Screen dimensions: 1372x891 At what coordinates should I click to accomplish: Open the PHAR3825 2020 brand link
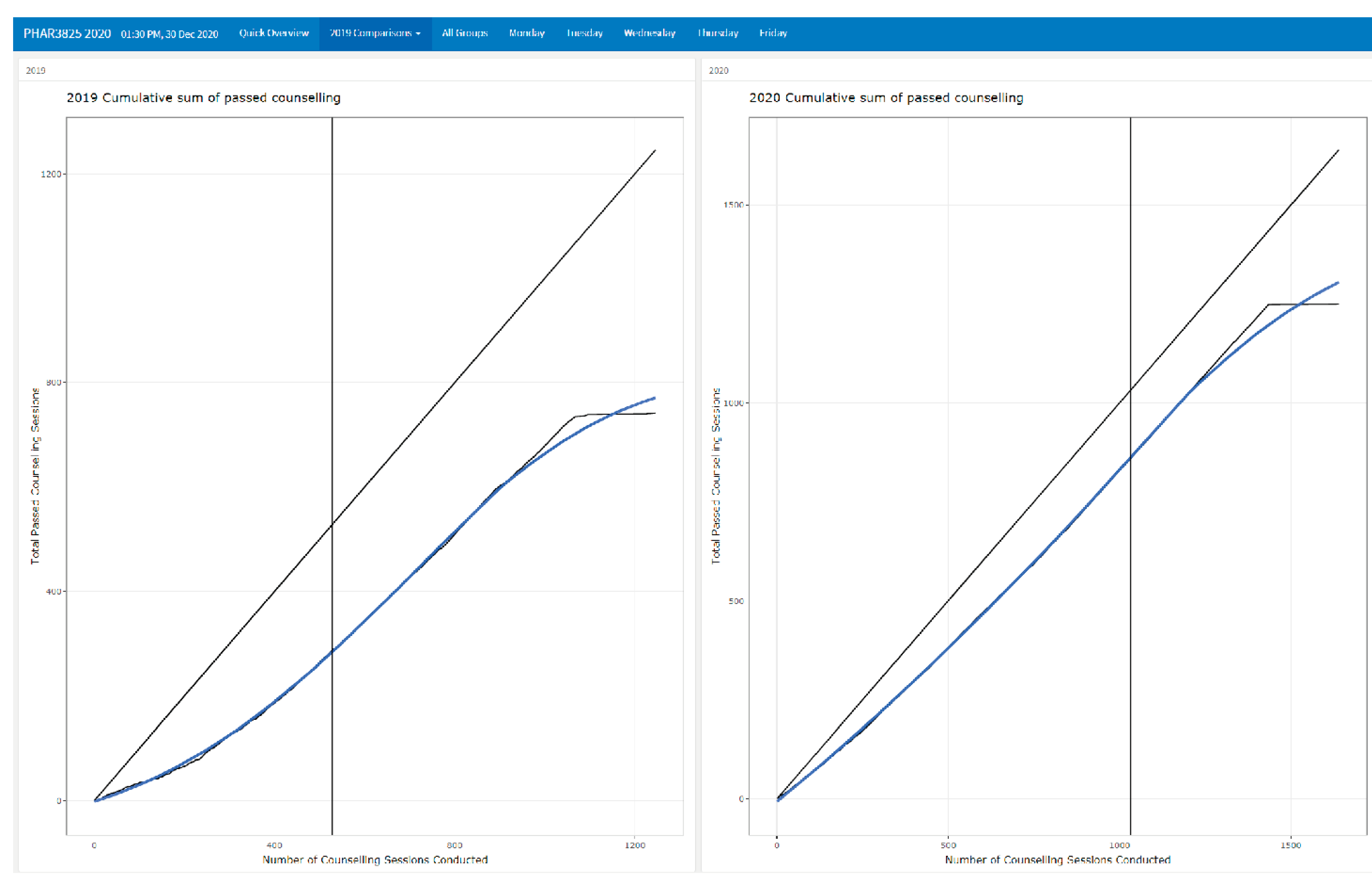(x=67, y=33)
